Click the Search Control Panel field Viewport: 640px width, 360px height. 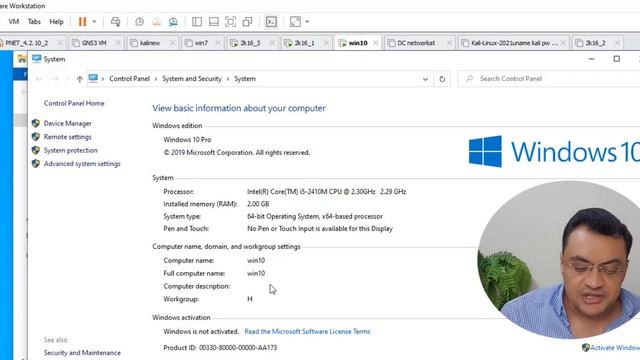click(x=549, y=79)
